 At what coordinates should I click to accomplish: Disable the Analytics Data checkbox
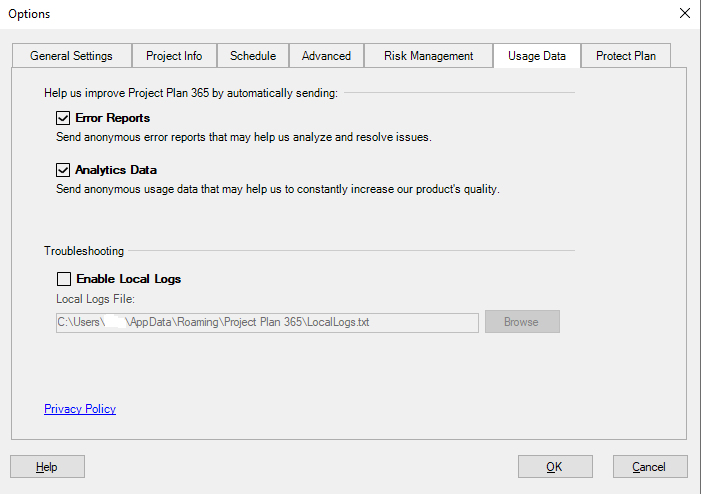(64, 170)
